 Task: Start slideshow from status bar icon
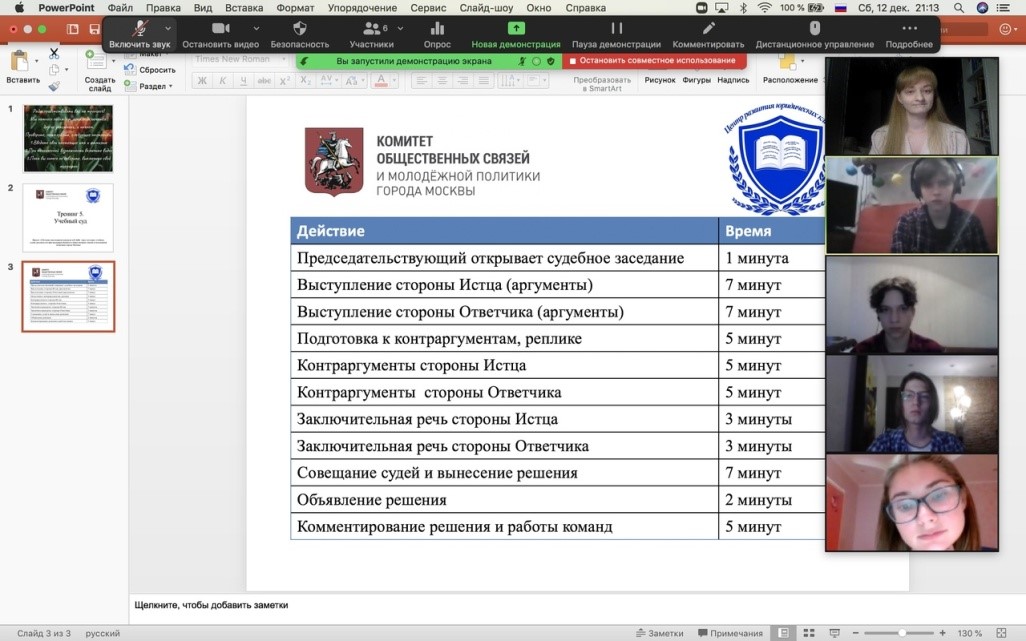(834, 632)
